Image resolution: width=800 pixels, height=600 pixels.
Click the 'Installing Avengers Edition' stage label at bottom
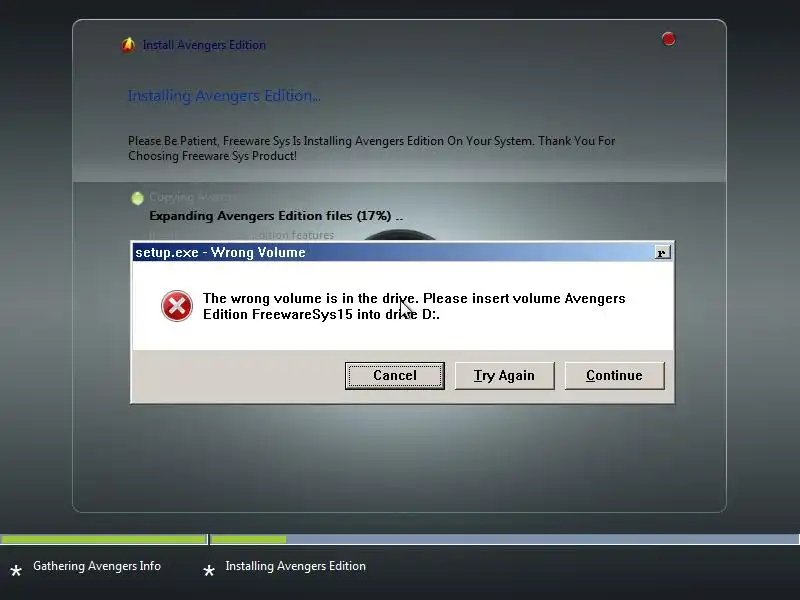(x=295, y=566)
